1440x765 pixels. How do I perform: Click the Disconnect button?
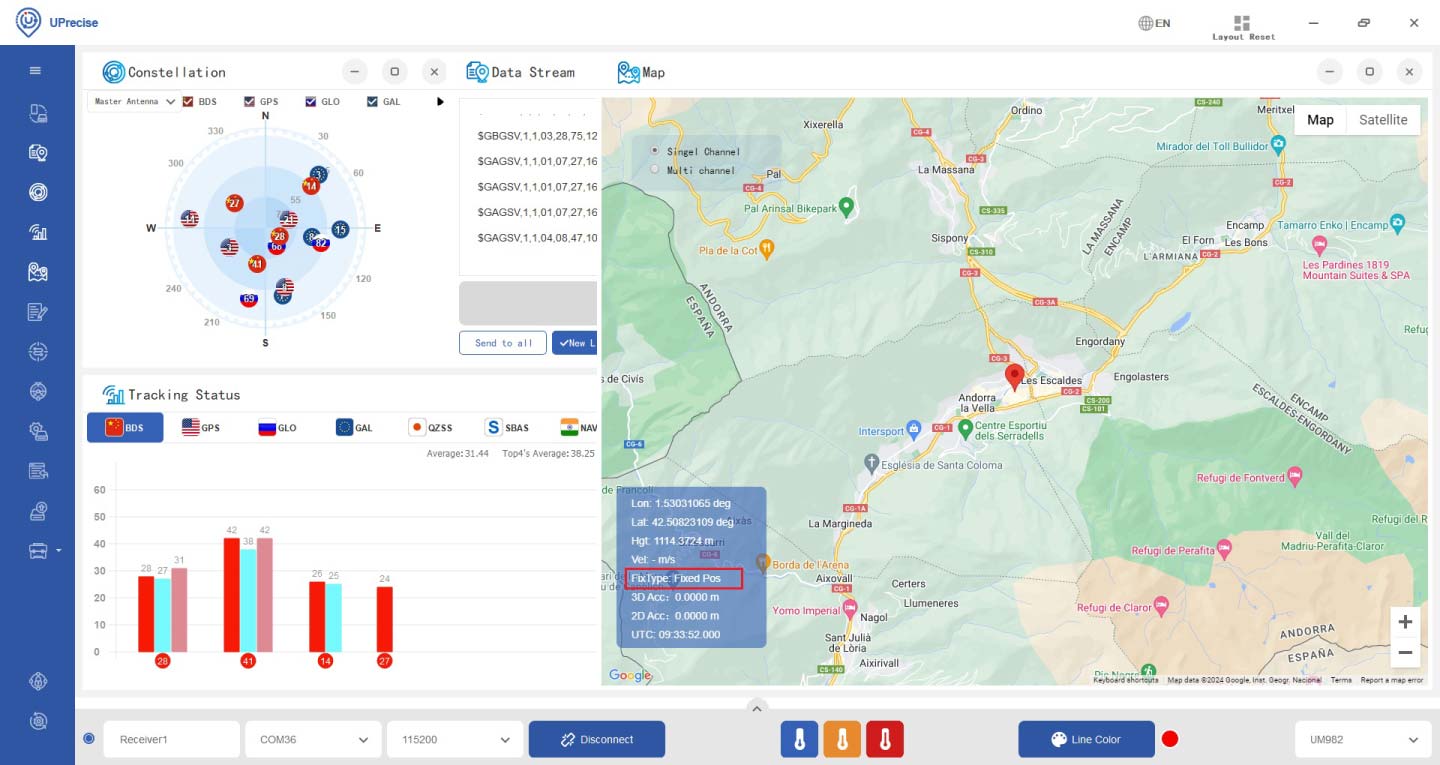click(x=597, y=740)
